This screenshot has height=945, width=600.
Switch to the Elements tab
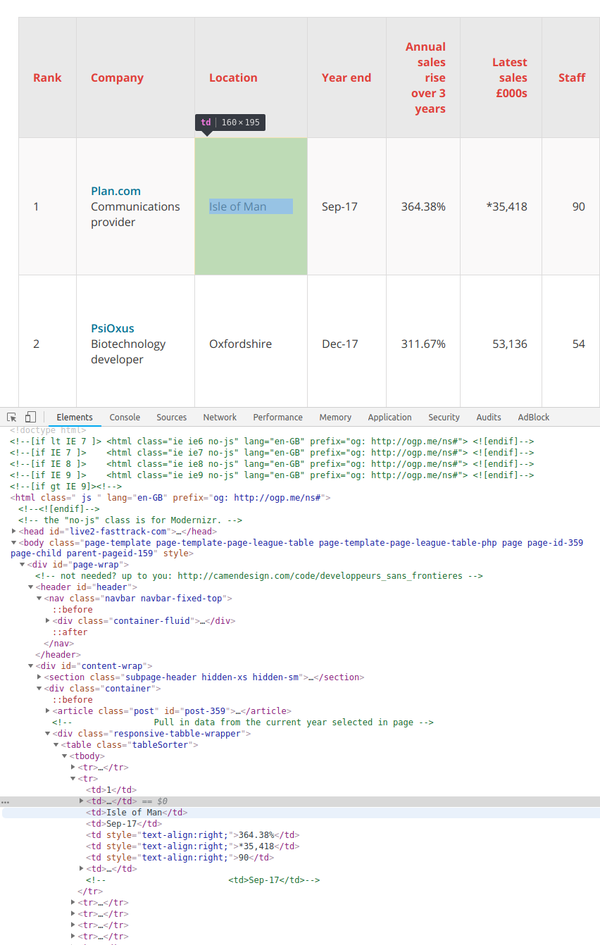(75, 417)
